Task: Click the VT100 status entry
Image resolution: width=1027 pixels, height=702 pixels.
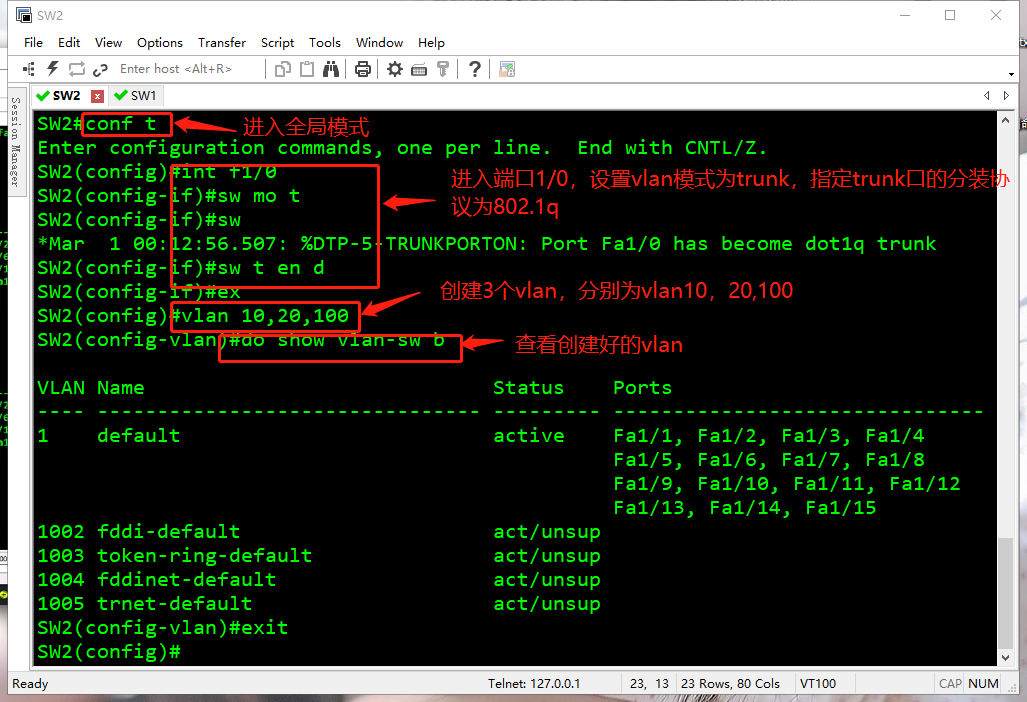Action: coord(817,684)
